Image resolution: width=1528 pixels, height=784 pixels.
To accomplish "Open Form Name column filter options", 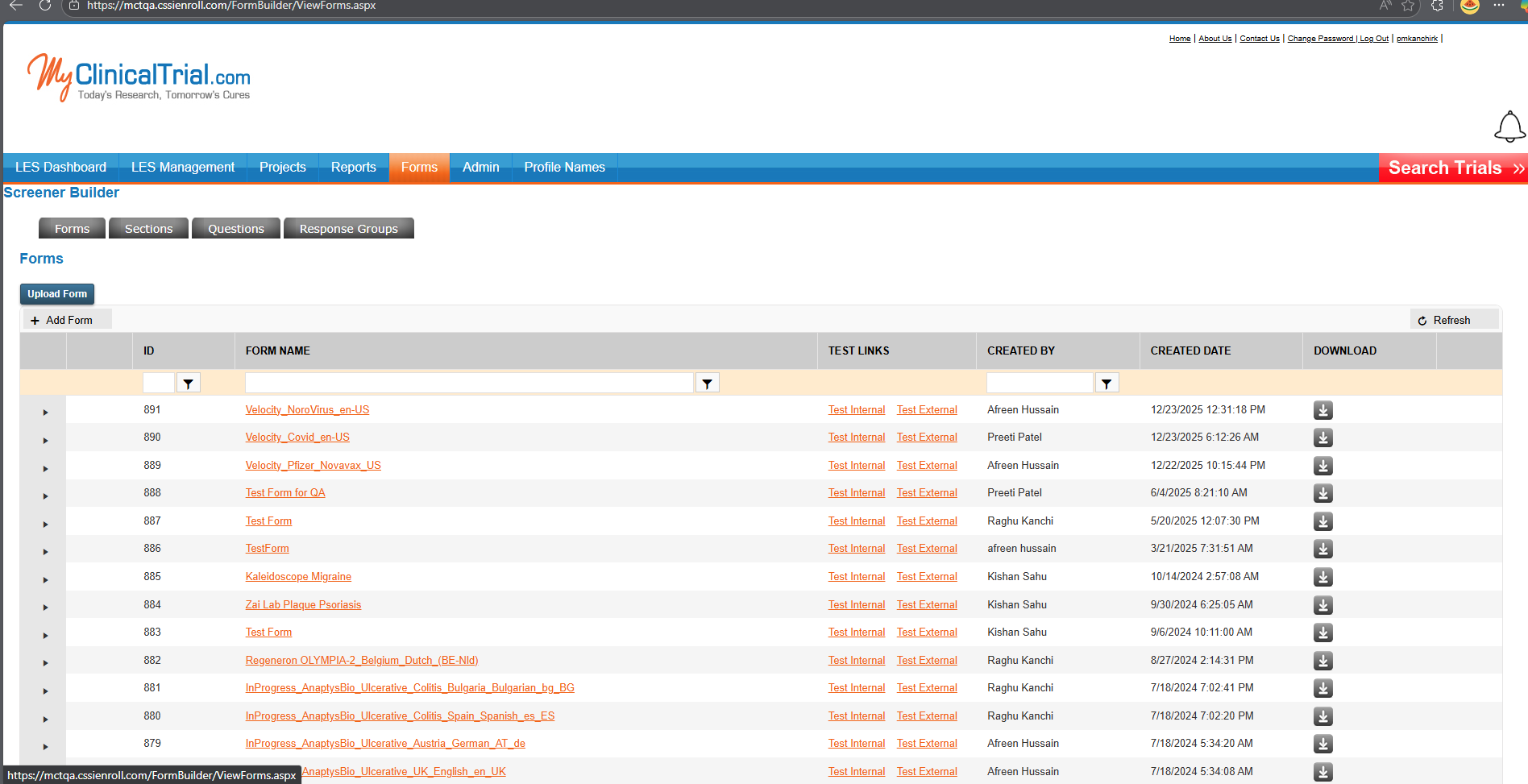I will pyautogui.click(x=707, y=384).
